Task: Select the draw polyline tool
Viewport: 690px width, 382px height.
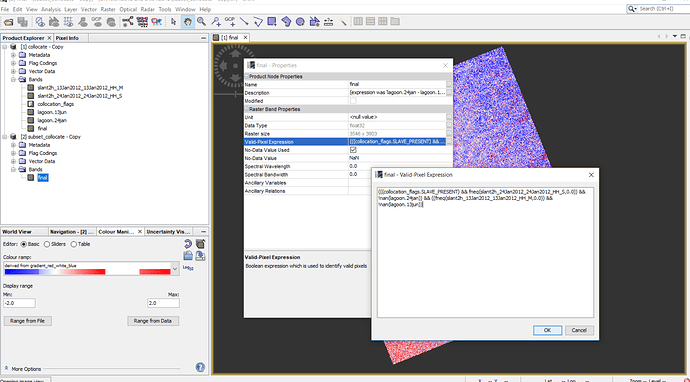Action: click(258, 22)
